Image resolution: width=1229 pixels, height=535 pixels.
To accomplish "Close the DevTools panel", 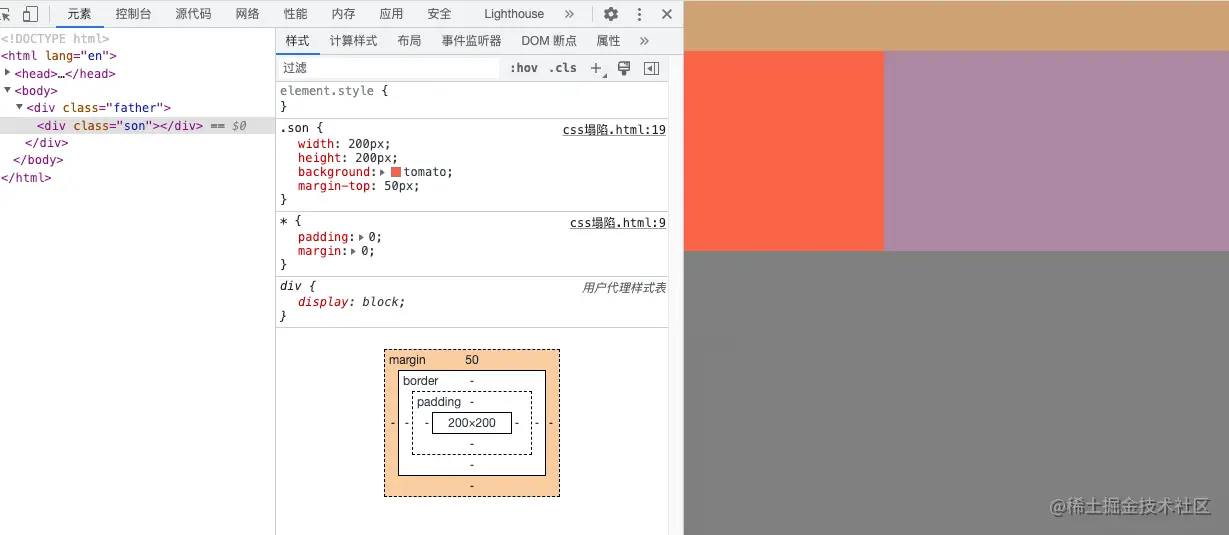I will pyautogui.click(x=667, y=14).
